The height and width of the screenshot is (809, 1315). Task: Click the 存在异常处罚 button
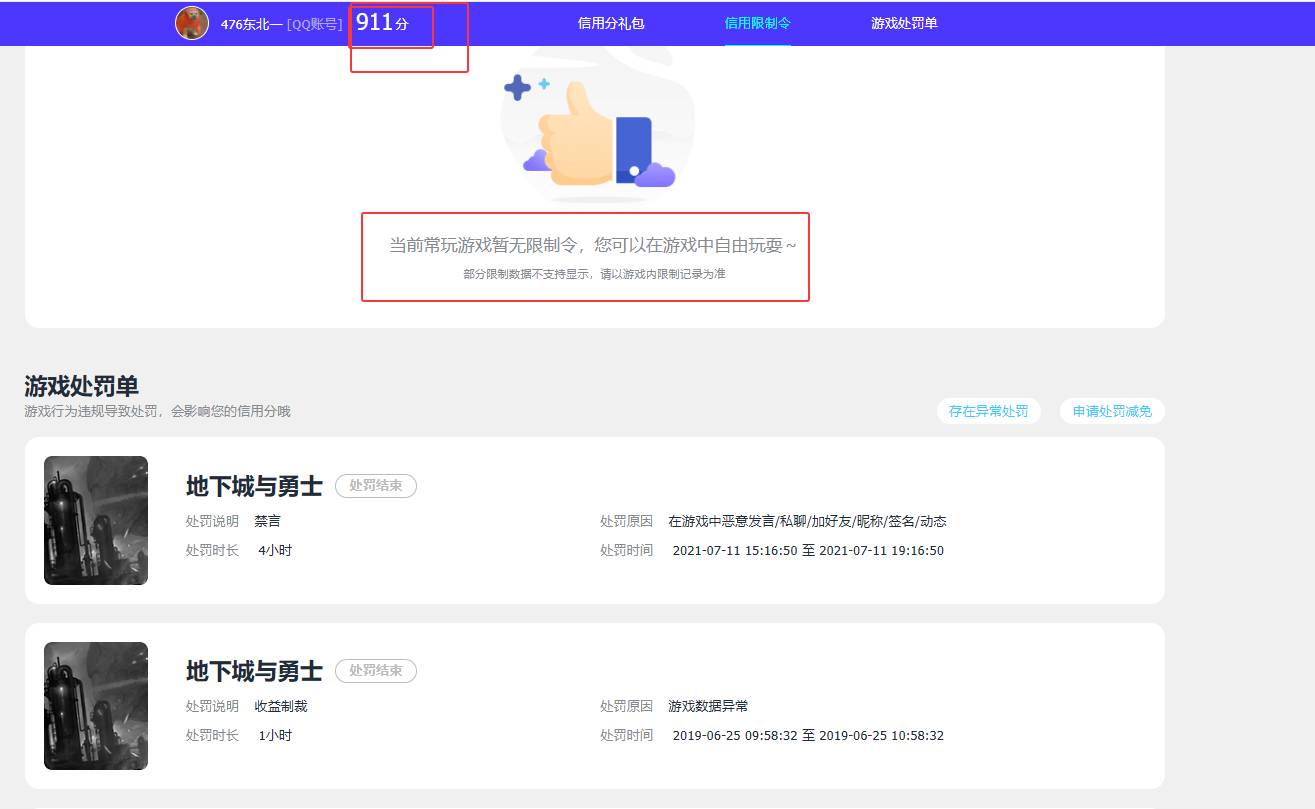(988, 411)
